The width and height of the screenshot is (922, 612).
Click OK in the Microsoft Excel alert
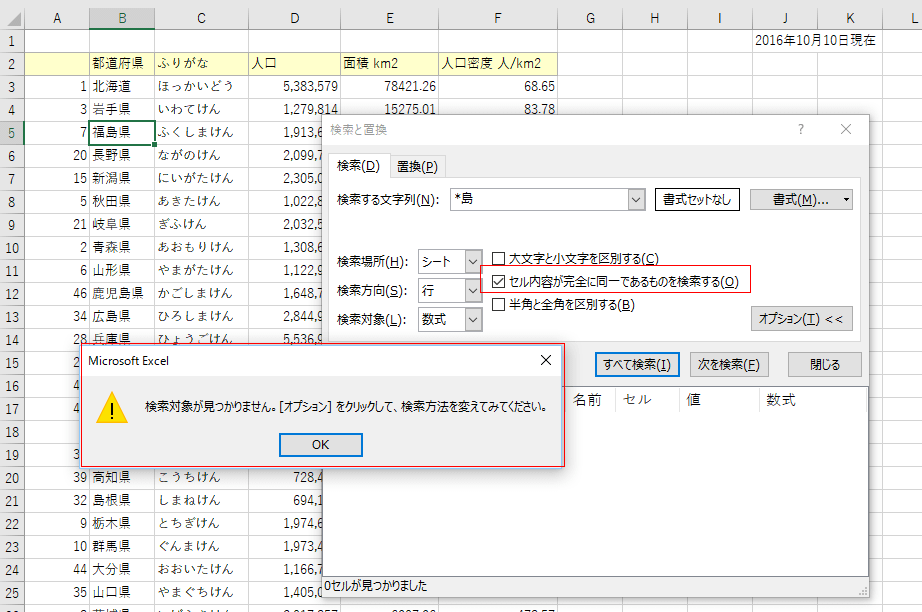tap(321, 445)
